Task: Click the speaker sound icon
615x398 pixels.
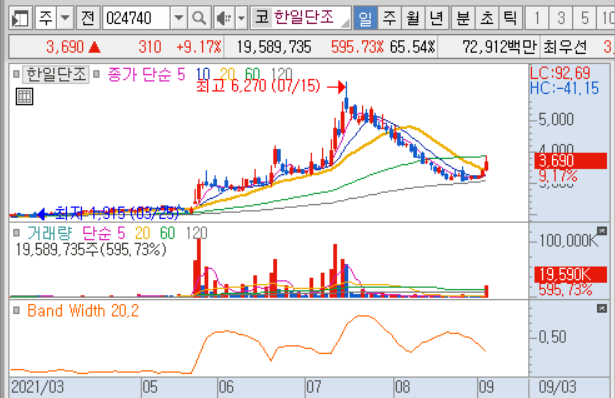Action: pyautogui.click(x=224, y=18)
